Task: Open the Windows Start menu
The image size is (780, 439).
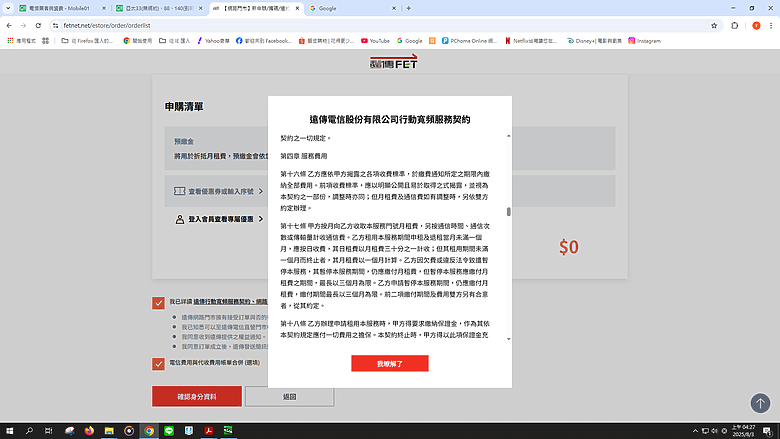Action: [9, 431]
